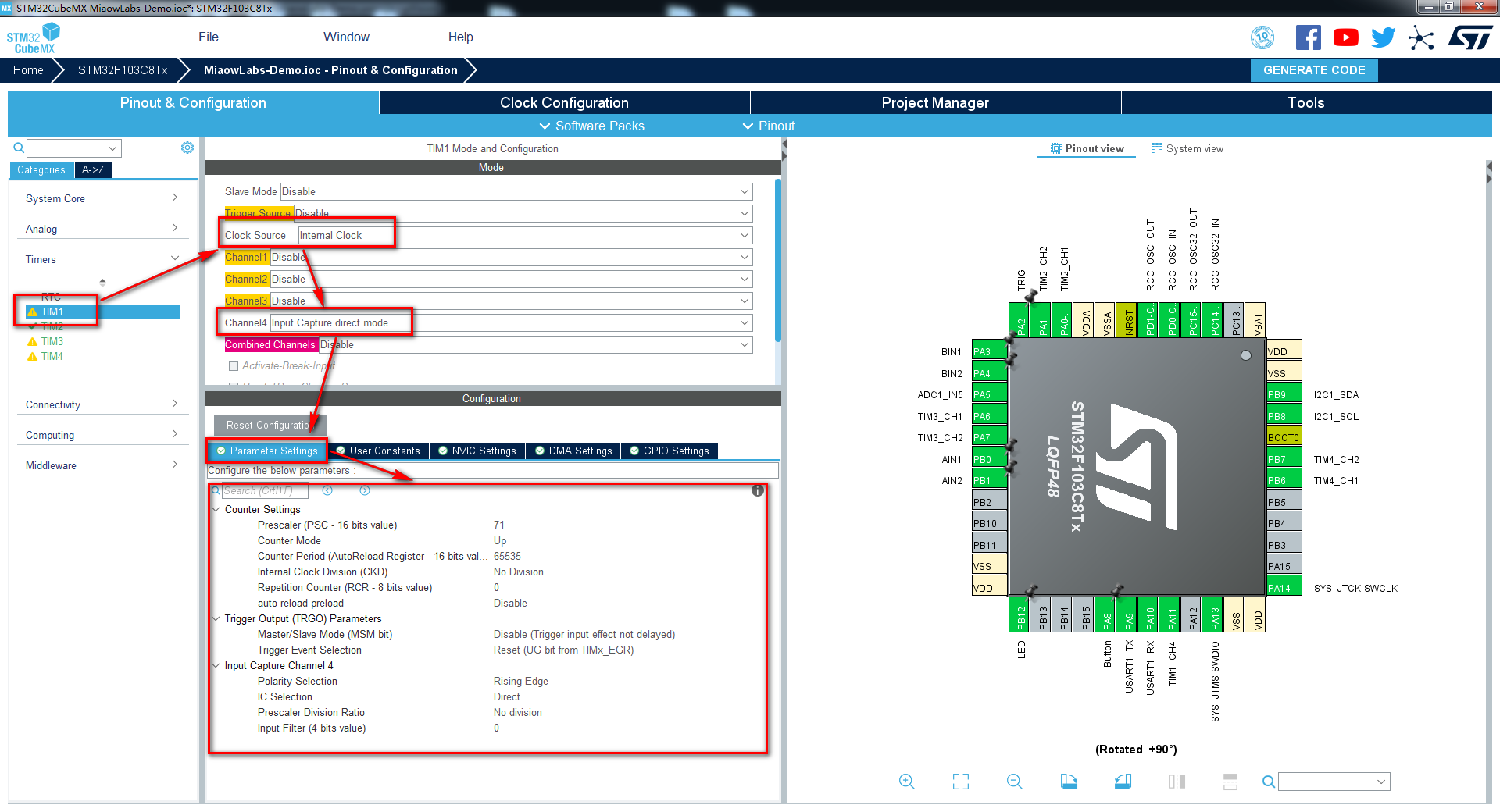
Task: Open the Combined Channels dropdown
Action: [536, 344]
